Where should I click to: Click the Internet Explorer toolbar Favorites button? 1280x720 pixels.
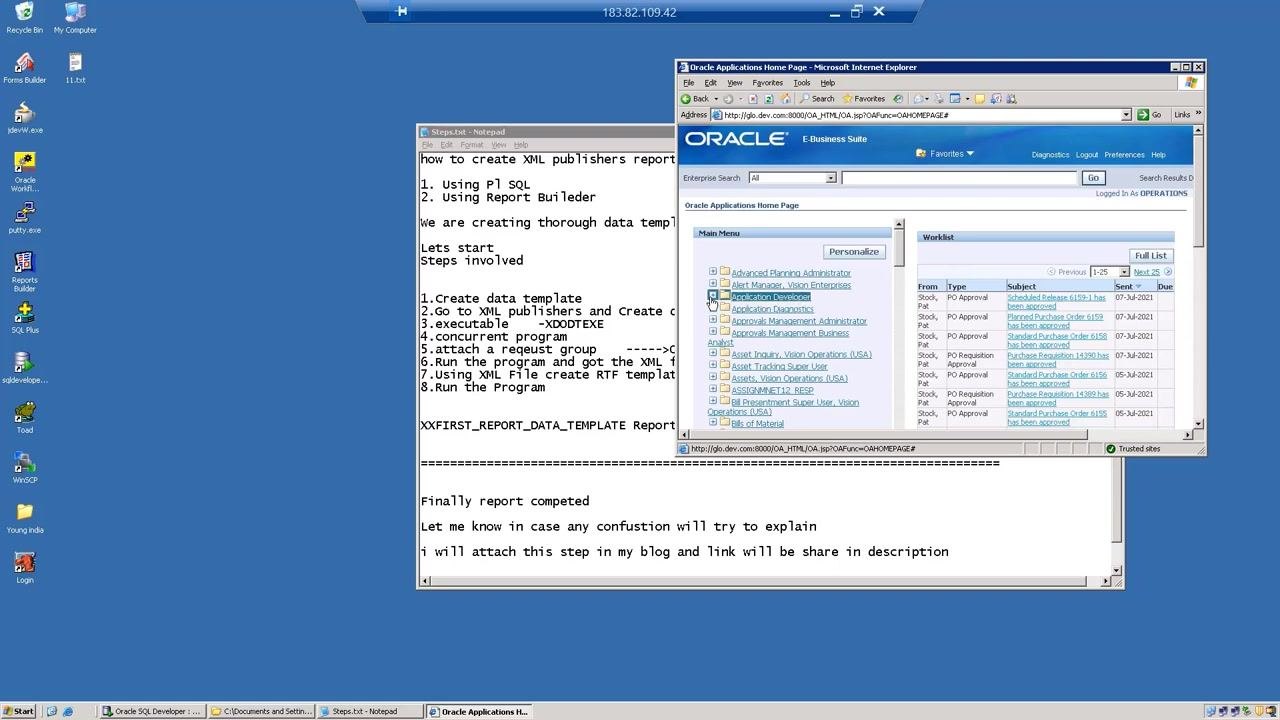[864, 99]
